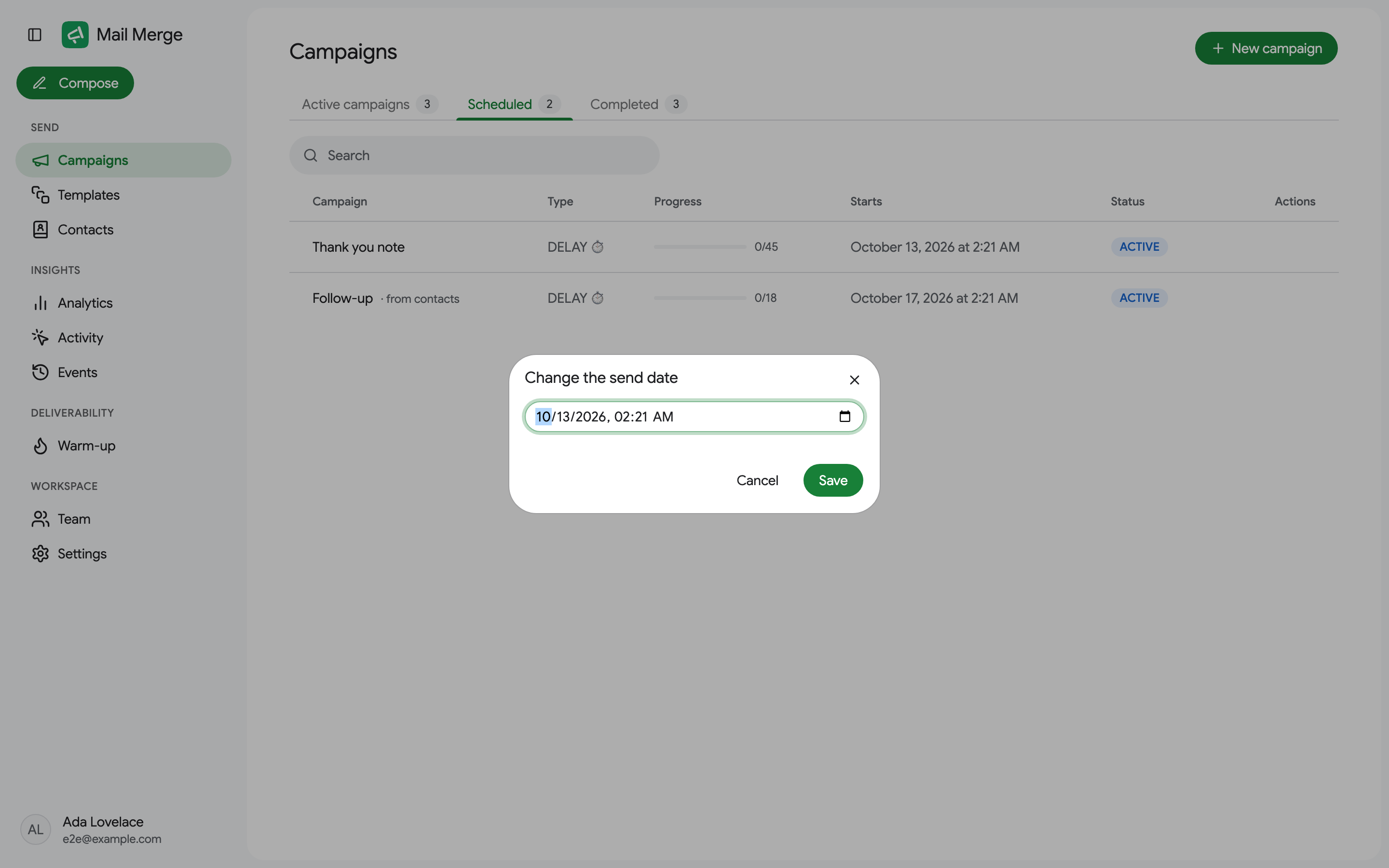The height and width of the screenshot is (868, 1389).
Task: Focus the campaign Search field
Action: pyautogui.click(x=474, y=156)
